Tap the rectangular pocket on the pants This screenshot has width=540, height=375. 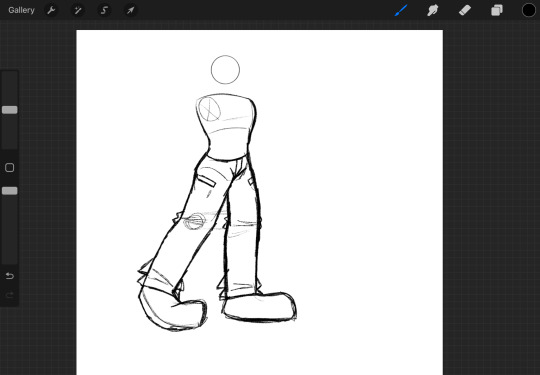[x=206, y=181]
